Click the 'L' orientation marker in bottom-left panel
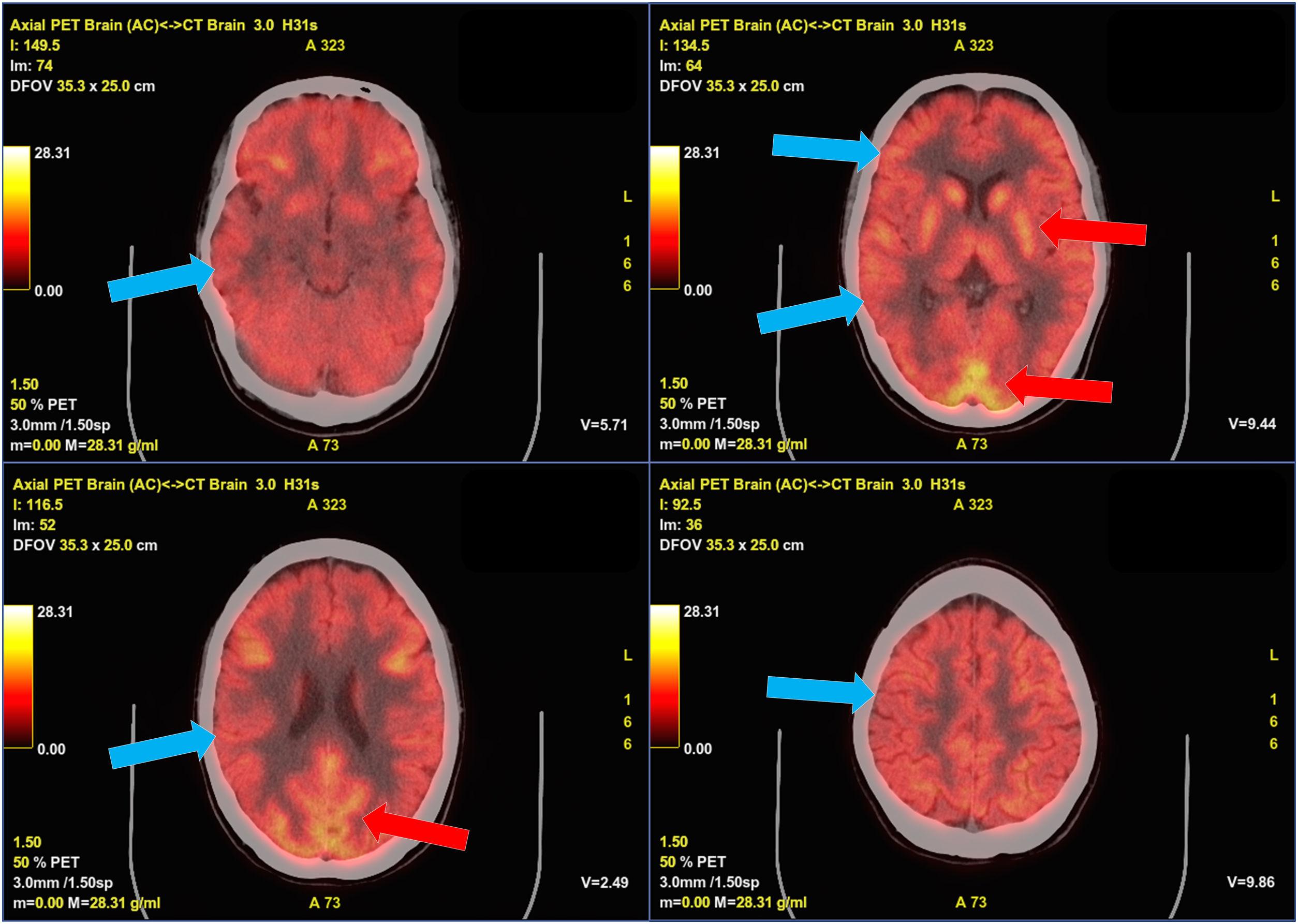The height and width of the screenshot is (924, 1298). 628,655
